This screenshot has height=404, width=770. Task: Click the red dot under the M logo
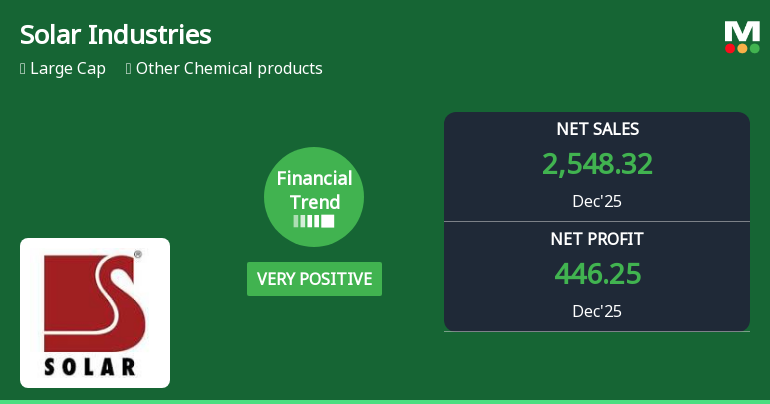click(x=731, y=48)
